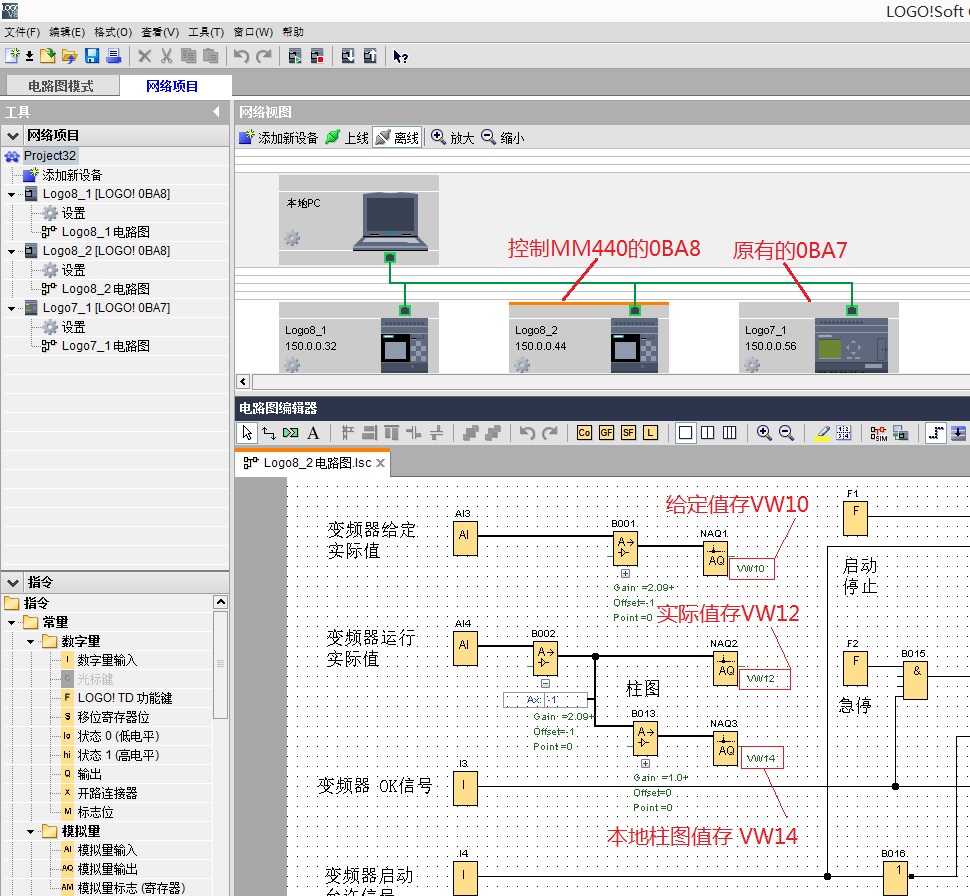
Task: Select the text annotation tool (A) in editor toolbar
Action: click(x=313, y=433)
